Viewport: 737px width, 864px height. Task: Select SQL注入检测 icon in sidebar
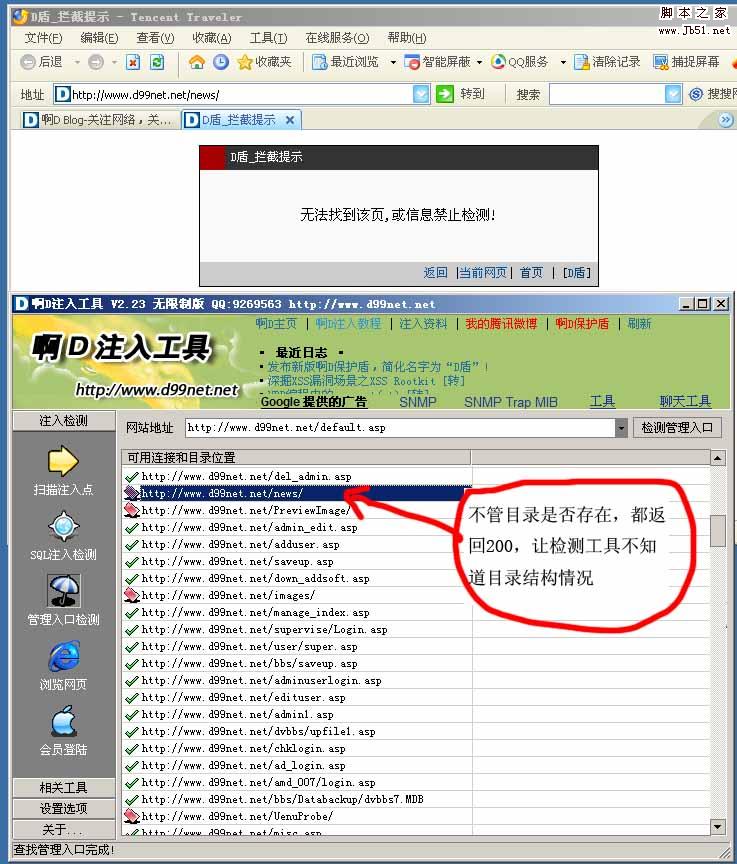click(x=63, y=526)
